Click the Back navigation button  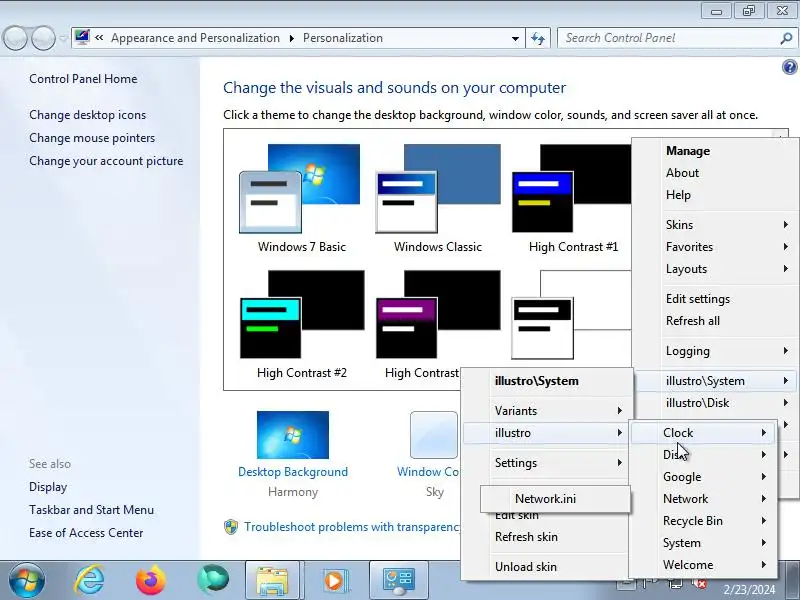pos(15,38)
